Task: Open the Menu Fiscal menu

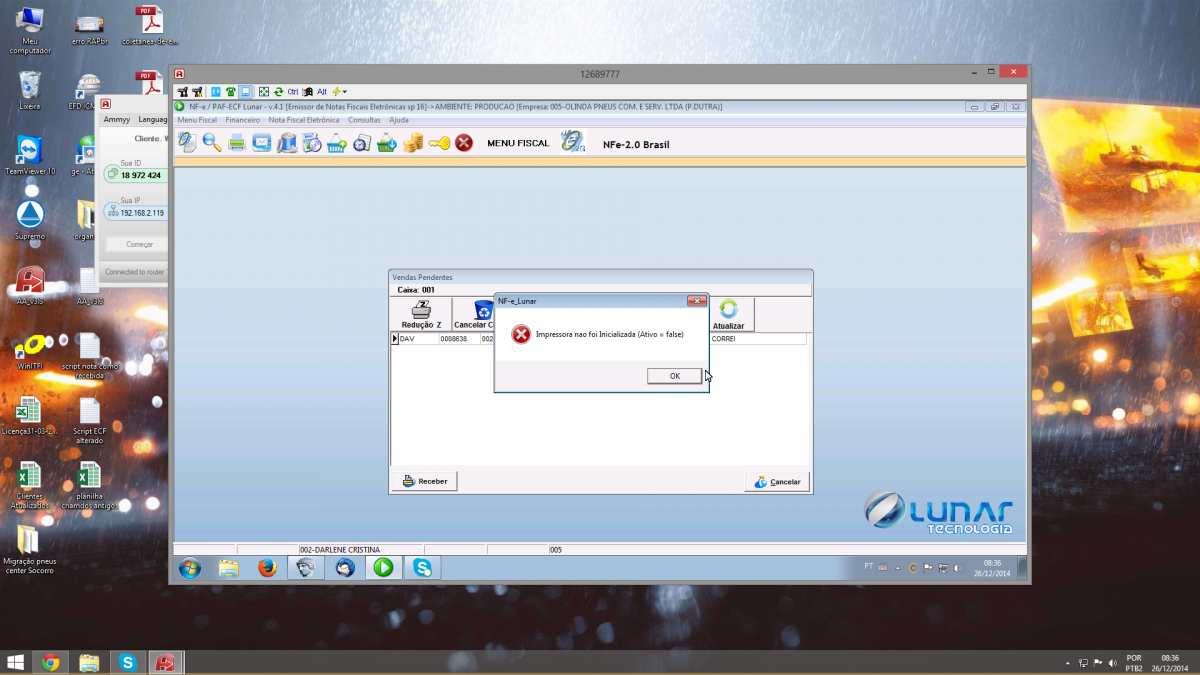Action: 197,119
